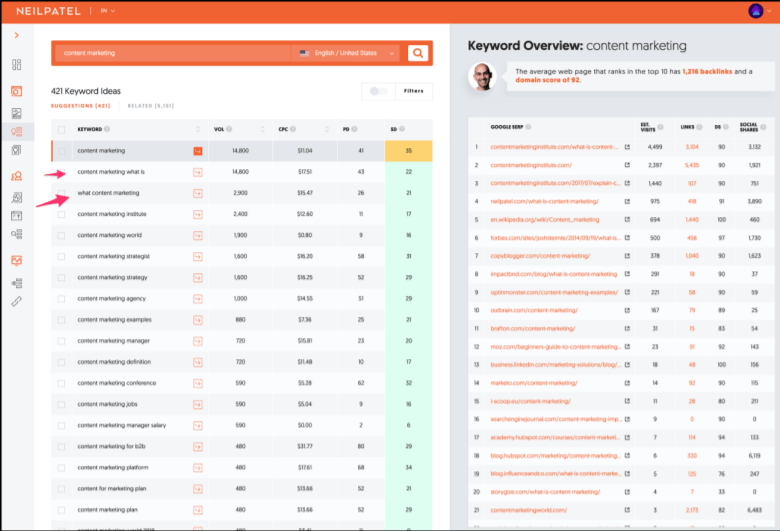Sort by the VOL column arrows
Image resolution: width=780 pixels, height=531 pixels.
point(262,129)
